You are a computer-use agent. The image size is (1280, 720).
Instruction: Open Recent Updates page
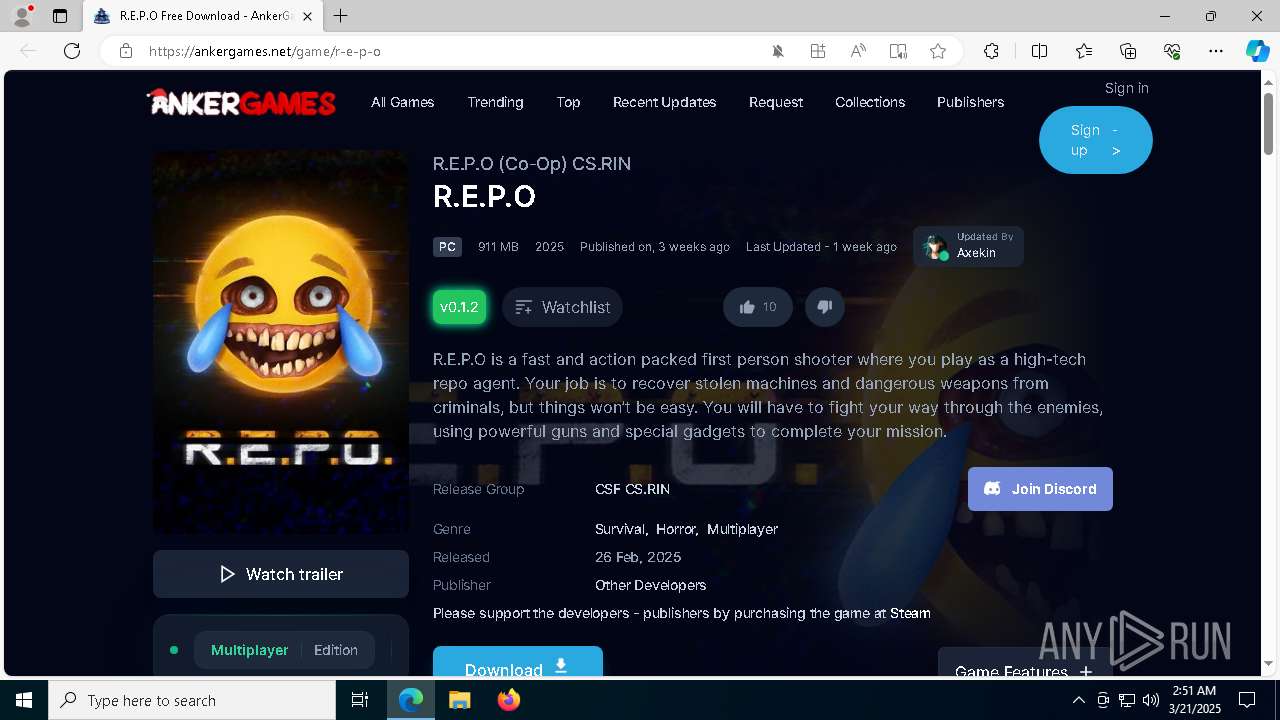click(664, 102)
